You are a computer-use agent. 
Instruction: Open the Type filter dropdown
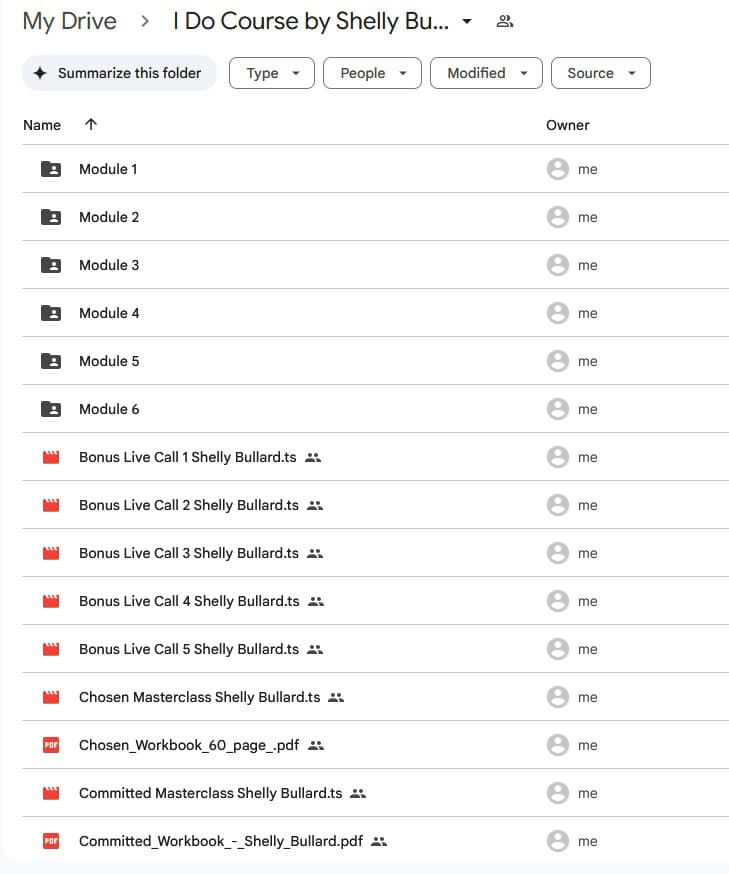[x=272, y=73]
